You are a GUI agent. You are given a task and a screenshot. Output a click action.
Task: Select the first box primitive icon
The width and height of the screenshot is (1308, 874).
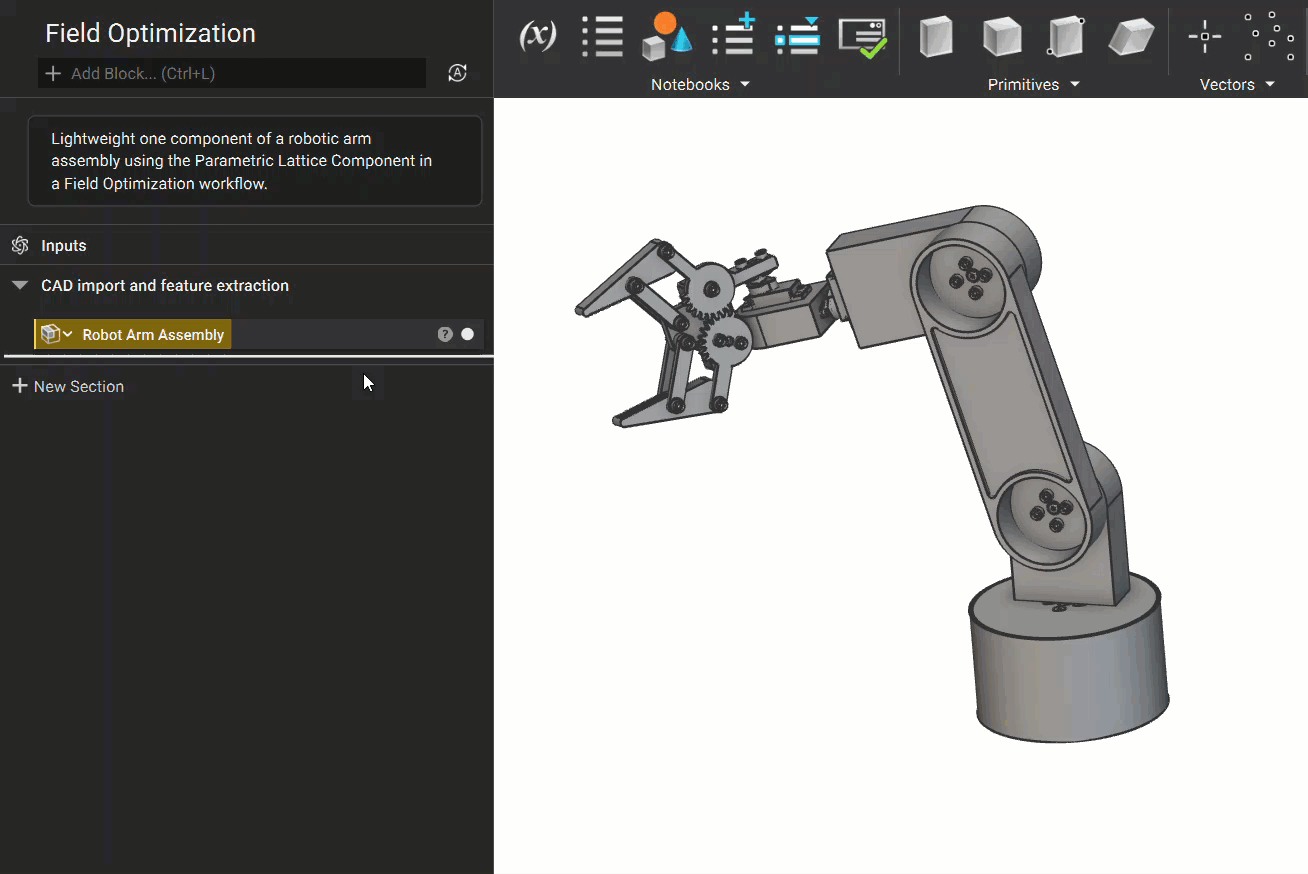pyautogui.click(x=936, y=37)
